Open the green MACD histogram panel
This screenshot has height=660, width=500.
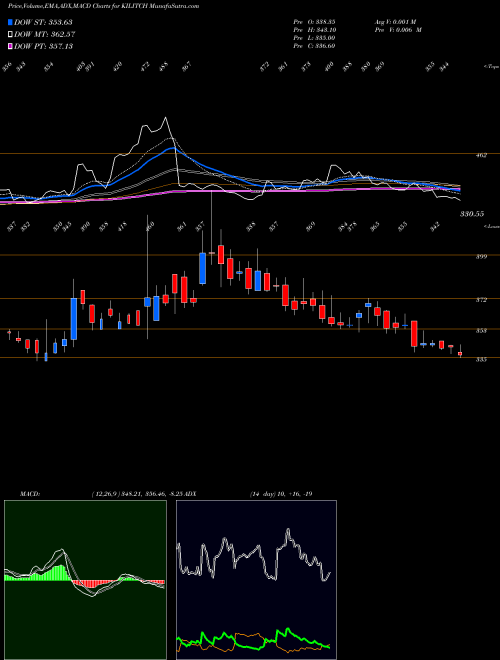click(85, 580)
